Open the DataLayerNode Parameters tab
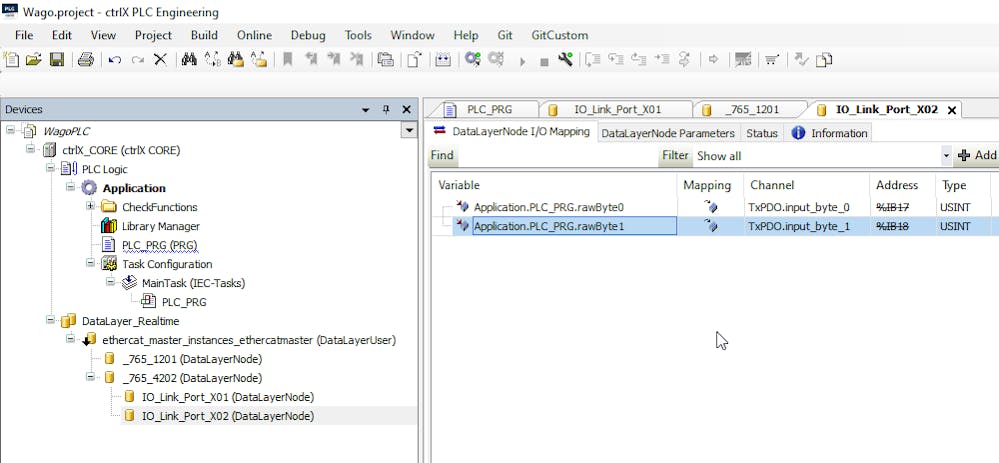Screen dimensions: 999x463 [x=668, y=133]
